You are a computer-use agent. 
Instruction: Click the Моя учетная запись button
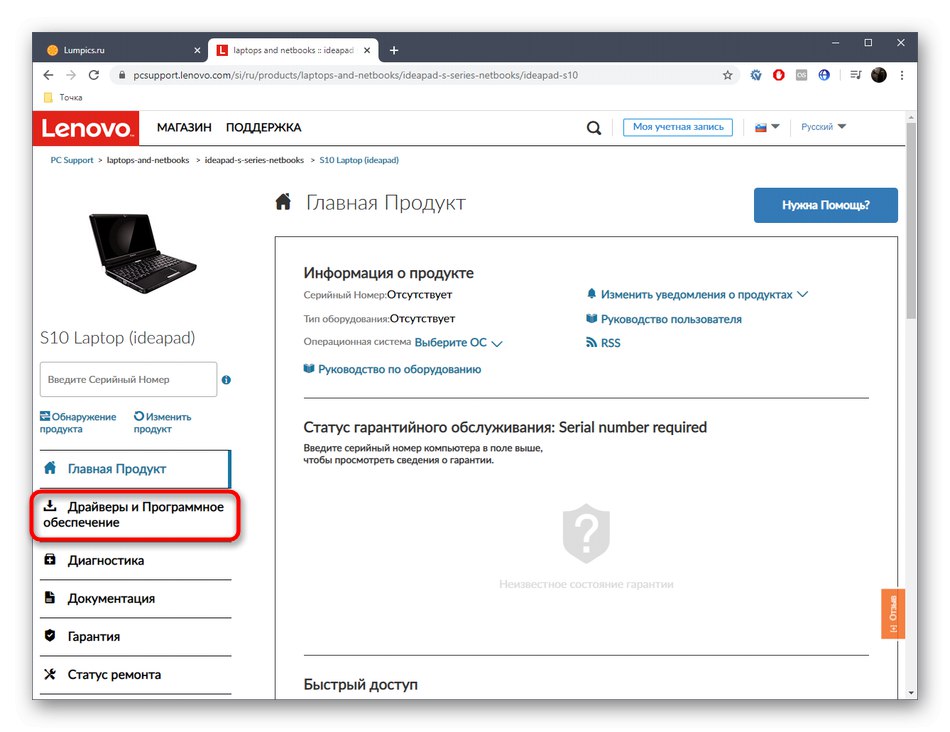point(677,127)
